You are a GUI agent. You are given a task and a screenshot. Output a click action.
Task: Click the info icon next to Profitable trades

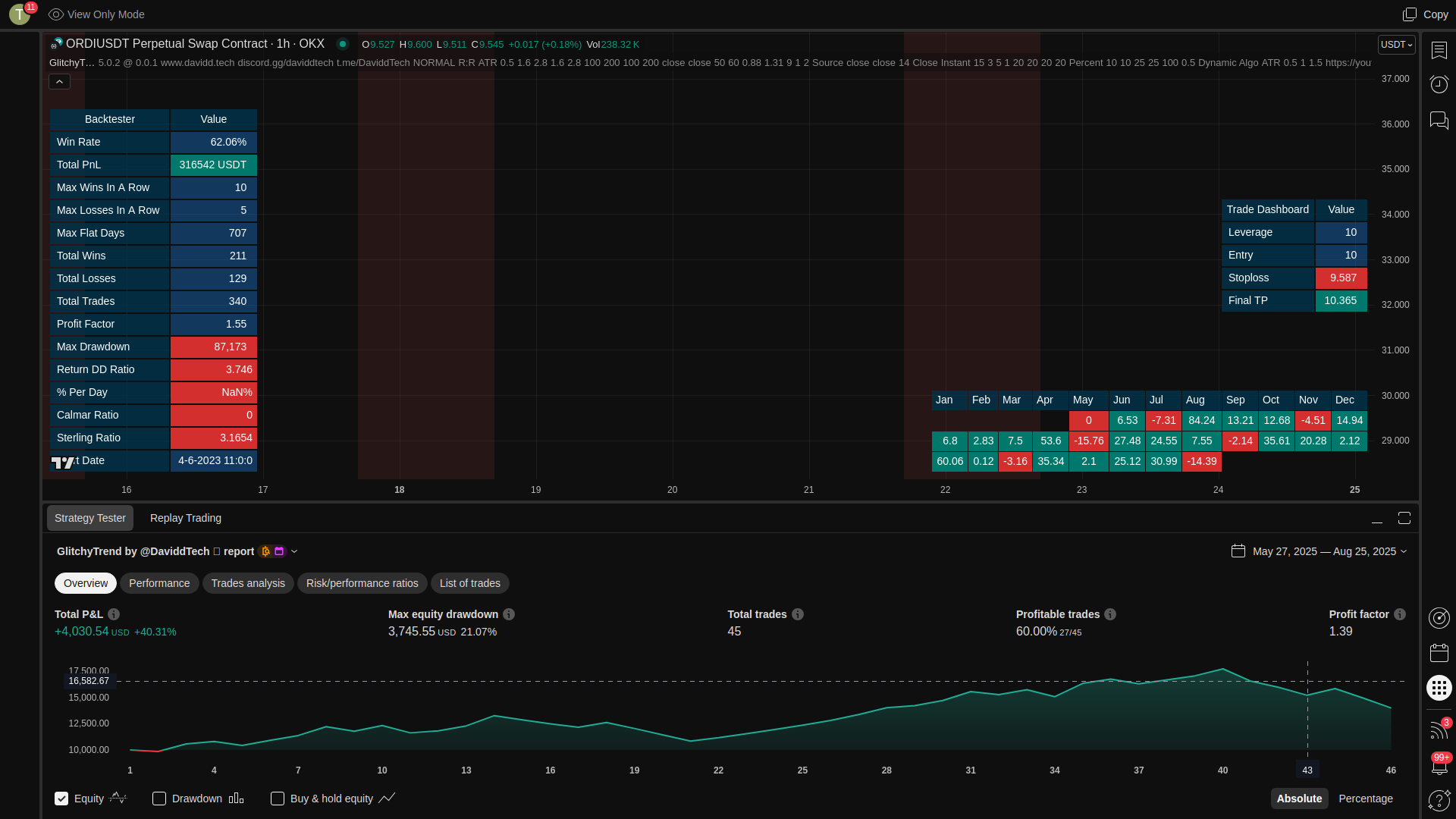[x=1110, y=614]
